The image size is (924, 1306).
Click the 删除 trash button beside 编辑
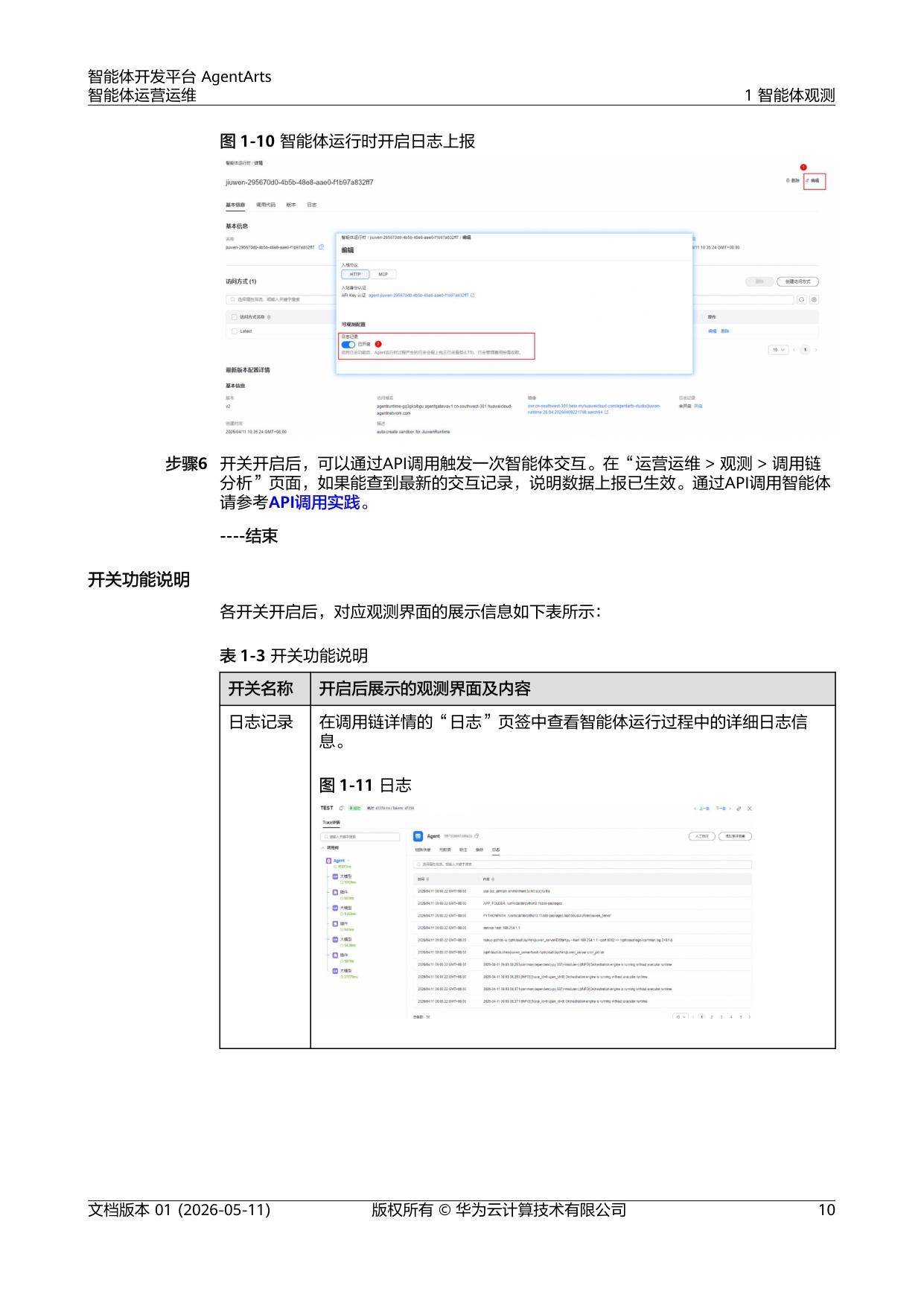click(794, 181)
